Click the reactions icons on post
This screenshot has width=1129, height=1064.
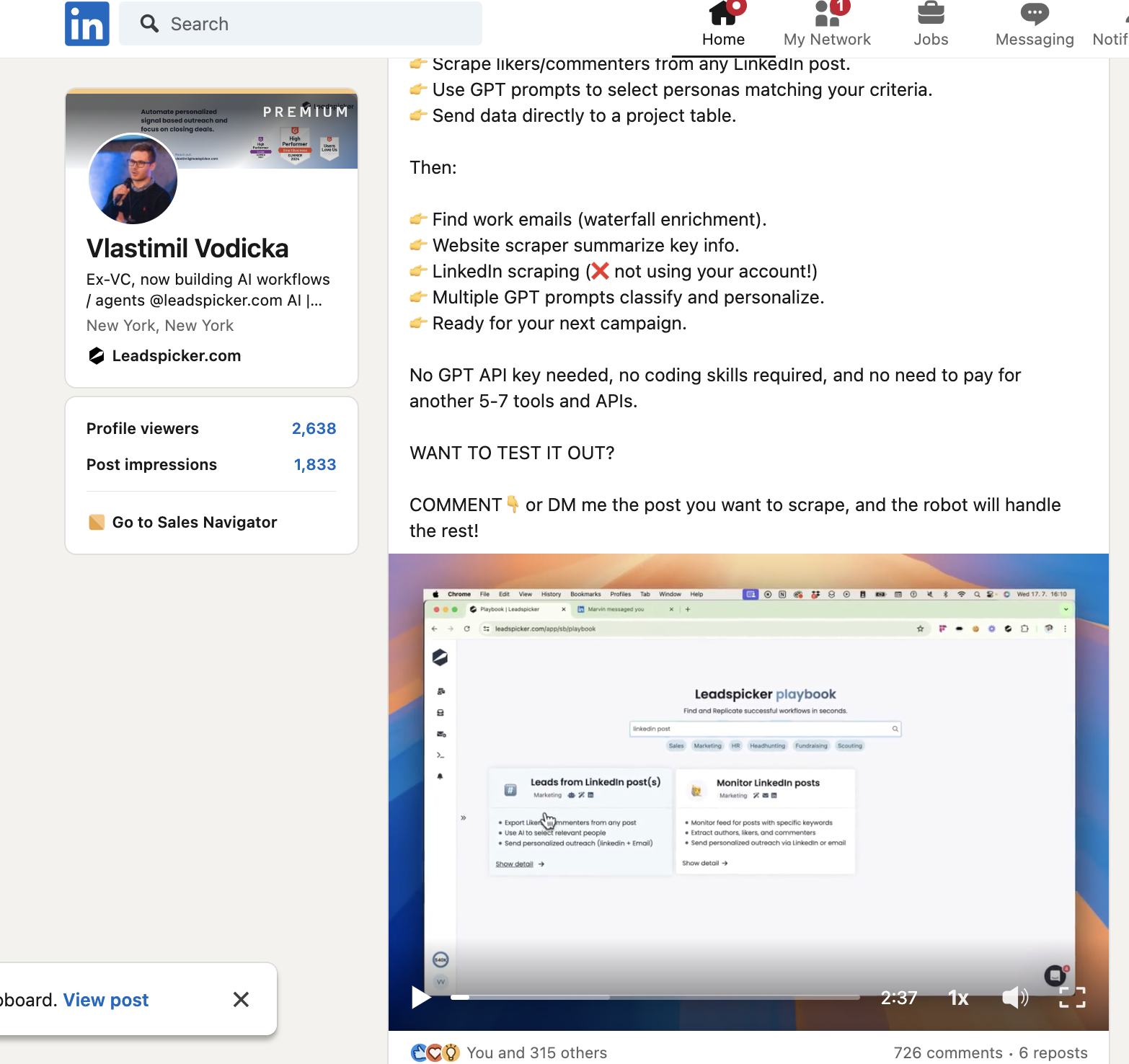coord(435,1052)
